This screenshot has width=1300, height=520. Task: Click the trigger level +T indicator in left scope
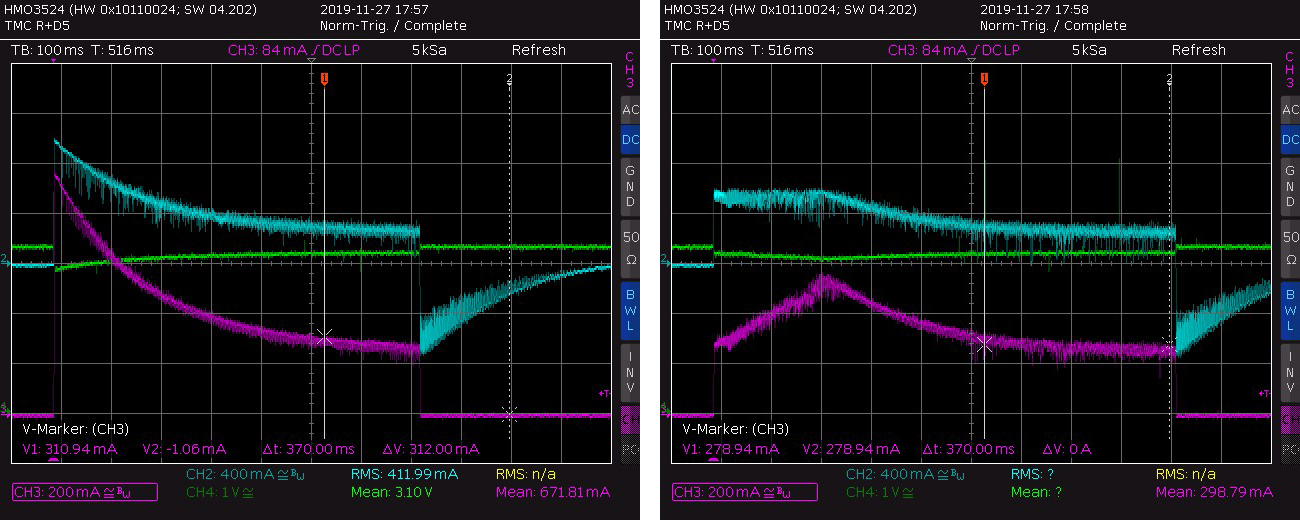tap(604, 394)
